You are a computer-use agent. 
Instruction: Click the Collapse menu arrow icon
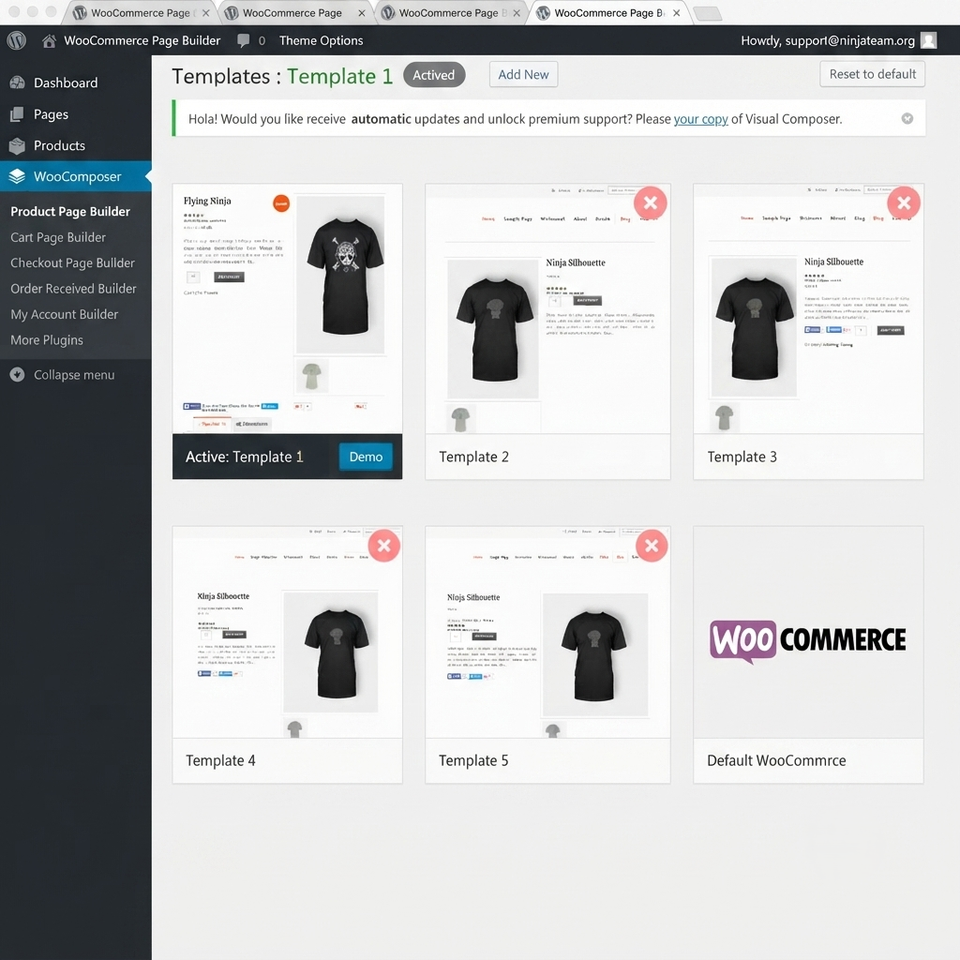(x=17, y=375)
